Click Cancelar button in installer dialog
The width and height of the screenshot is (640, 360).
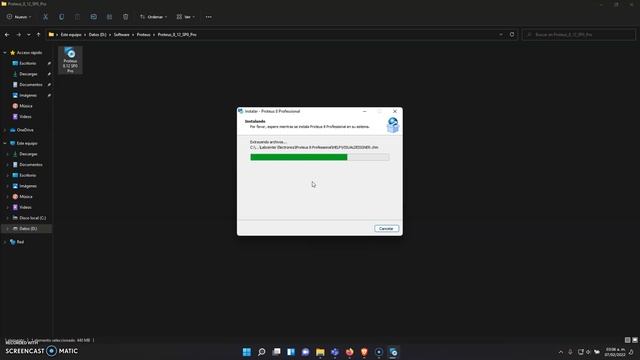pyautogui.click(x=386, y=229)
